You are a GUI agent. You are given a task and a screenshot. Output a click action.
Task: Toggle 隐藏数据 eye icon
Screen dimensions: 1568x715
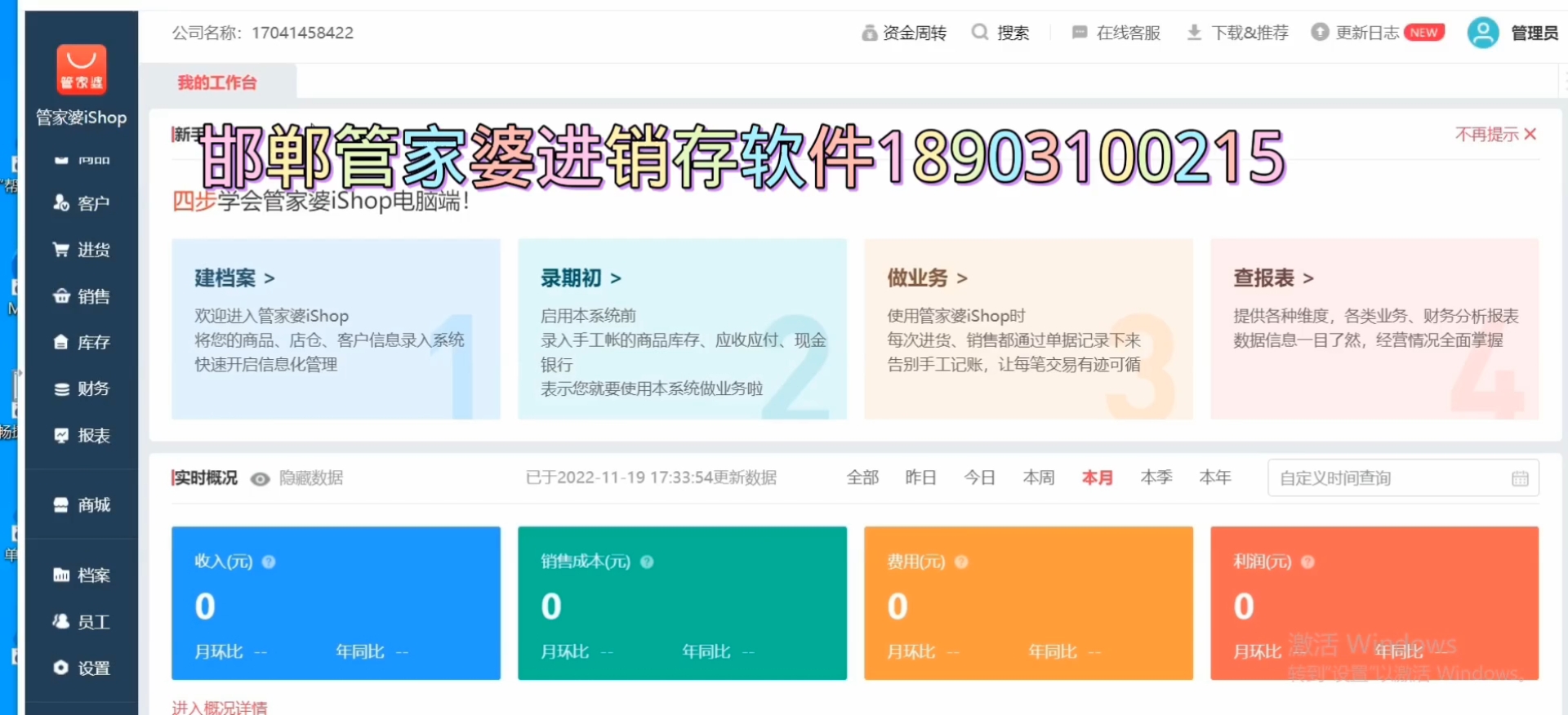coord(260,479)
